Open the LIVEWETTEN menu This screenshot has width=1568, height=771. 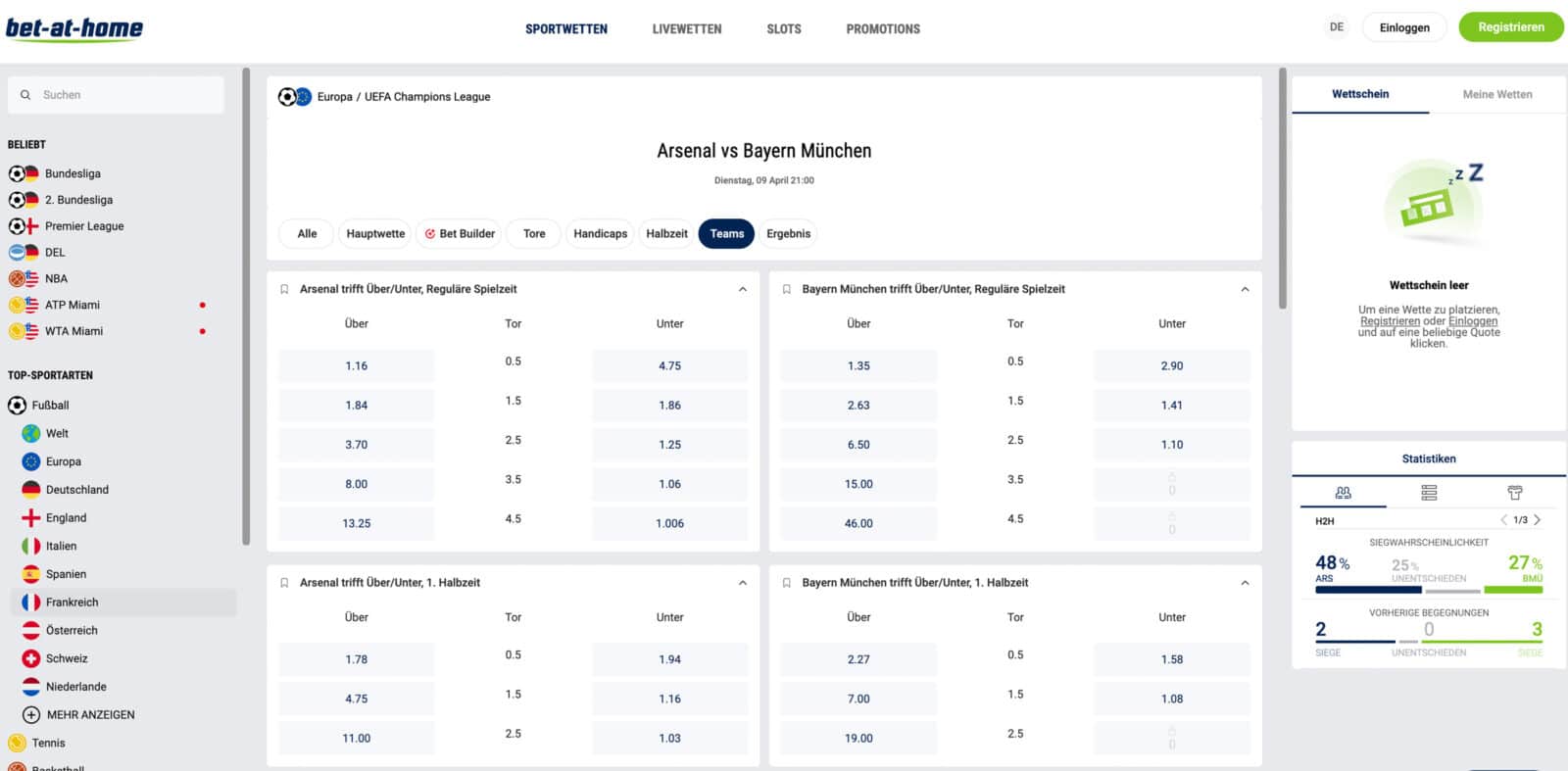687,28
